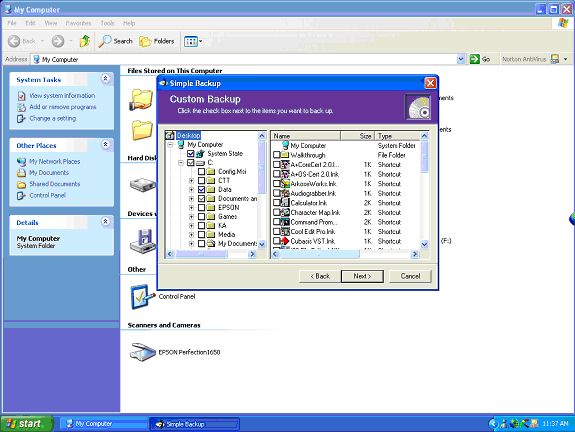Click the Back arrow in My Computer toolbar
Viewport: 575px width, 432px height.
(14, 41)
